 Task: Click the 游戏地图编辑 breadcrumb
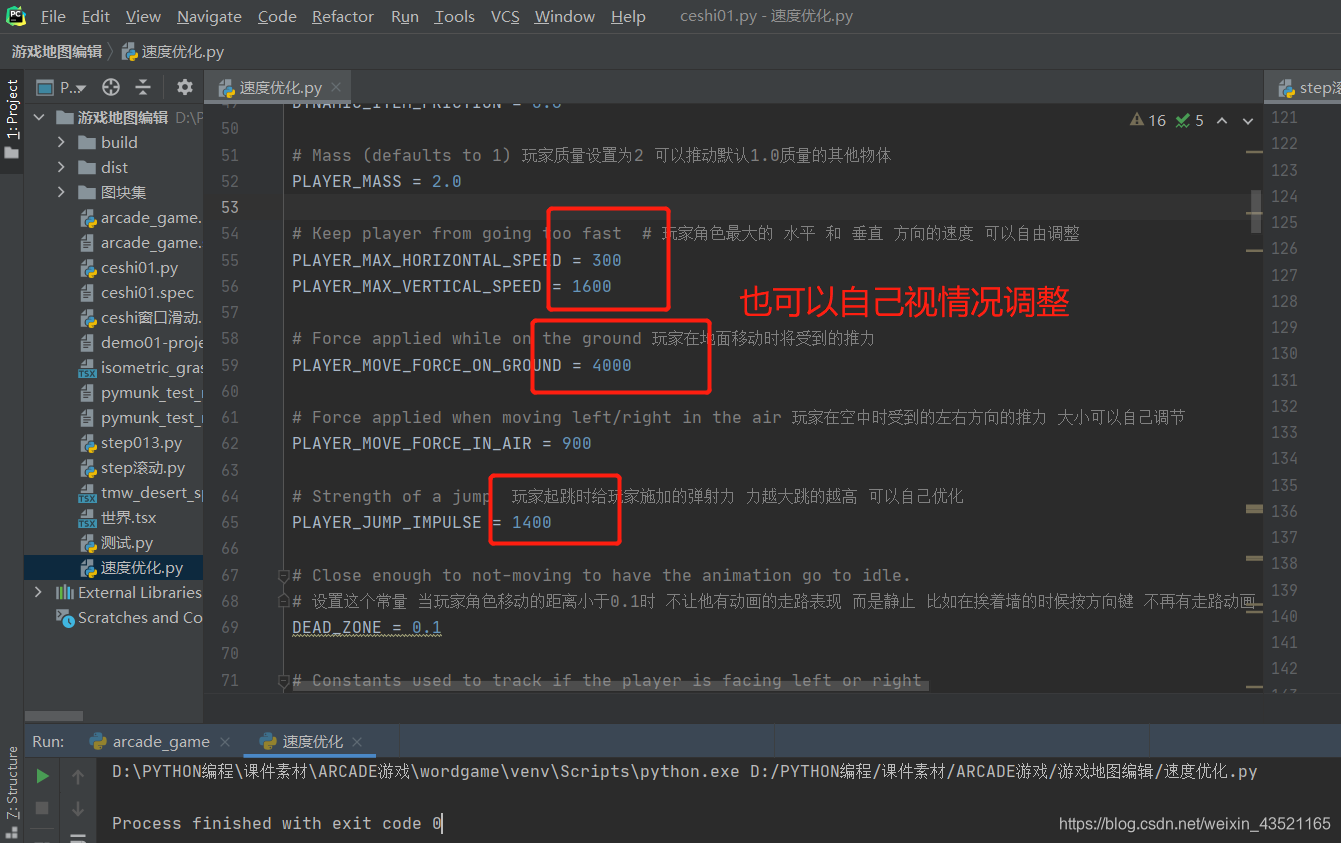pyautogui.click(x=56, y=52)
